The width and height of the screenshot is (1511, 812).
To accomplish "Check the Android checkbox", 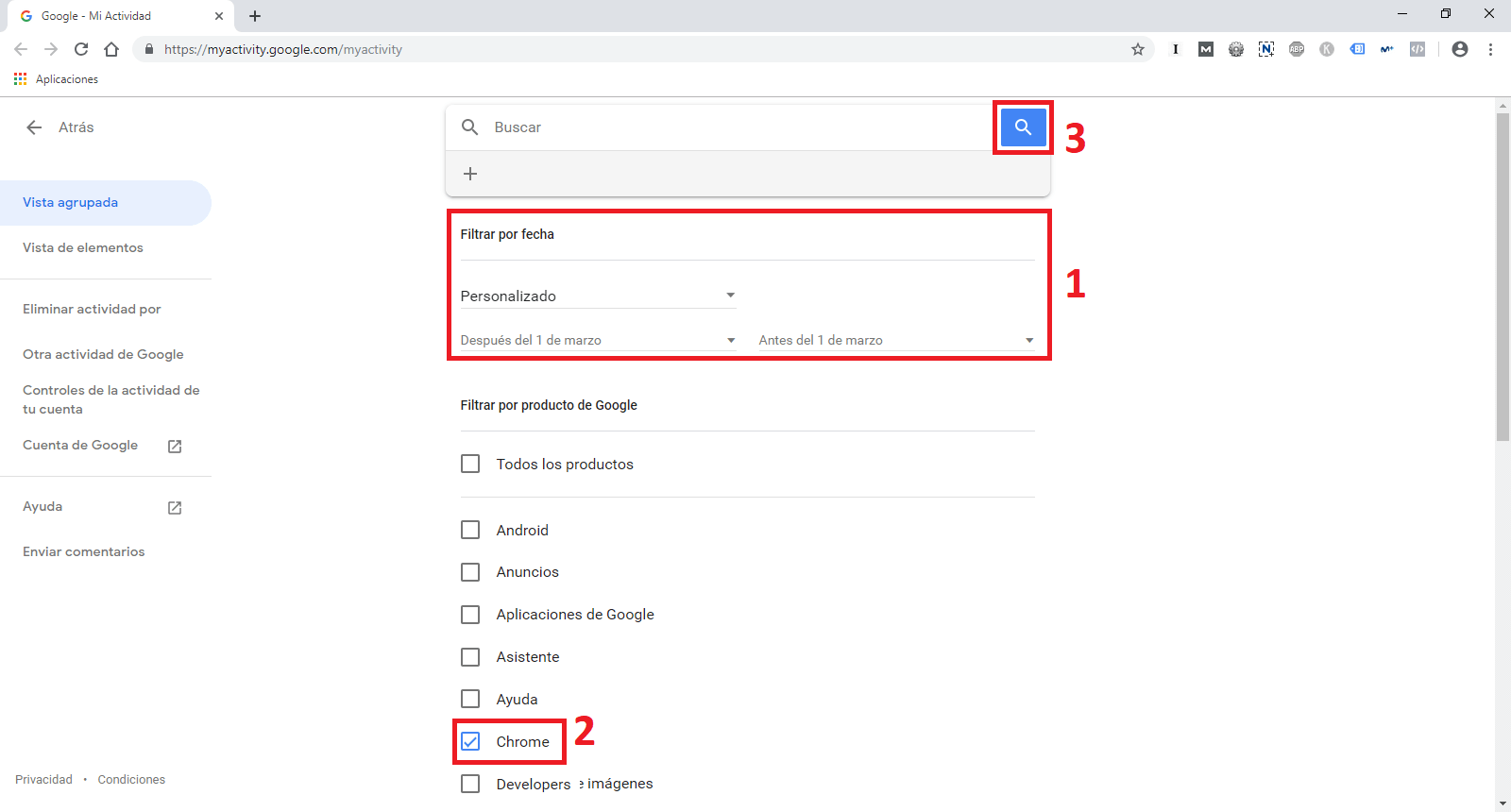I will click(x=470, y=530).
